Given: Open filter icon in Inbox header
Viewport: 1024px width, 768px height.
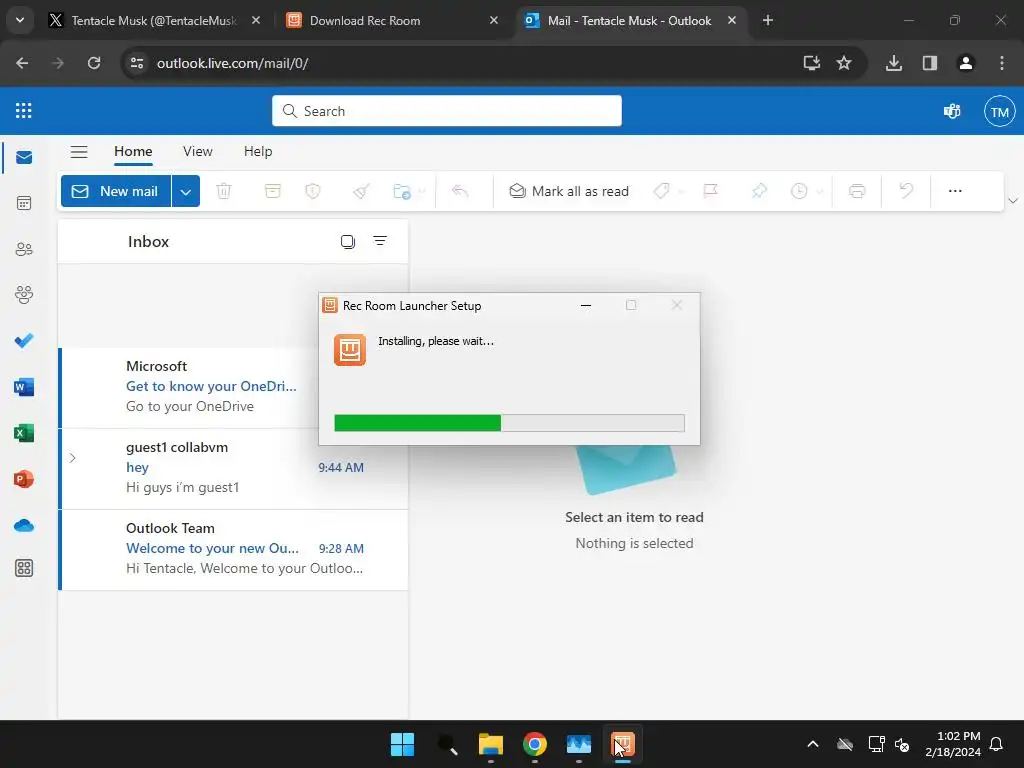Looking at the screenshot, I should pyautogui.click(x=380, y=241).
